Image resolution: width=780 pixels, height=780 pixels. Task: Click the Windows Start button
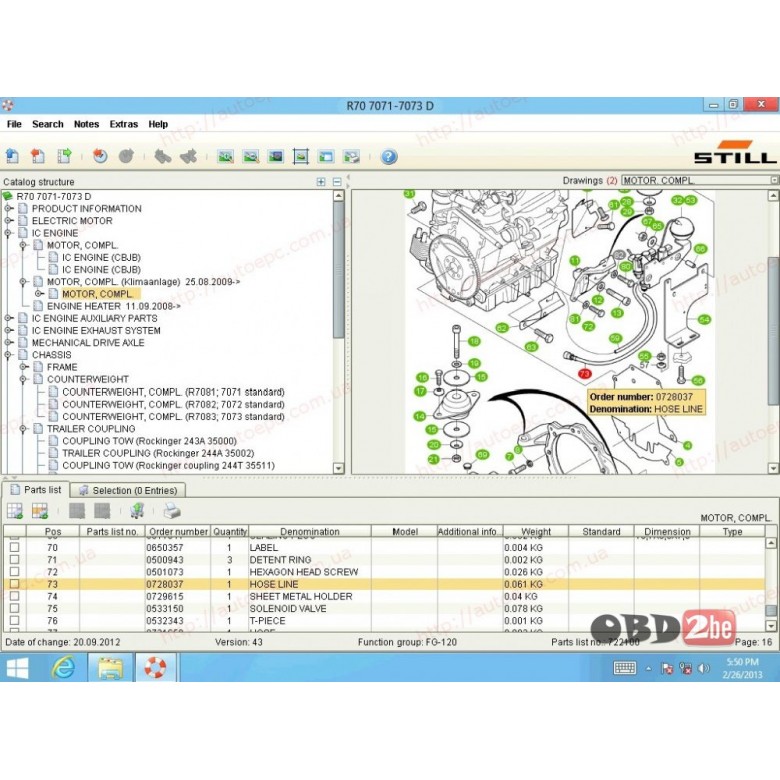(17, 668)
